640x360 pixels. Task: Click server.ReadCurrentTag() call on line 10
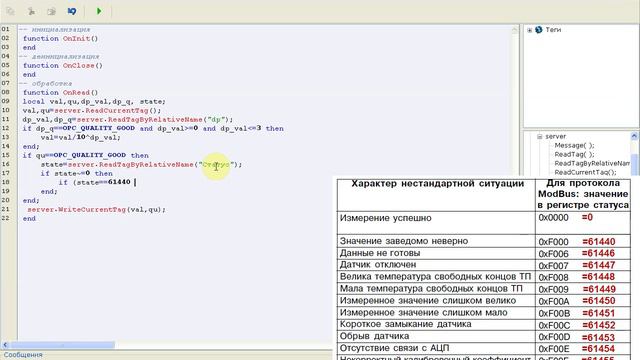tap(108, 110)
